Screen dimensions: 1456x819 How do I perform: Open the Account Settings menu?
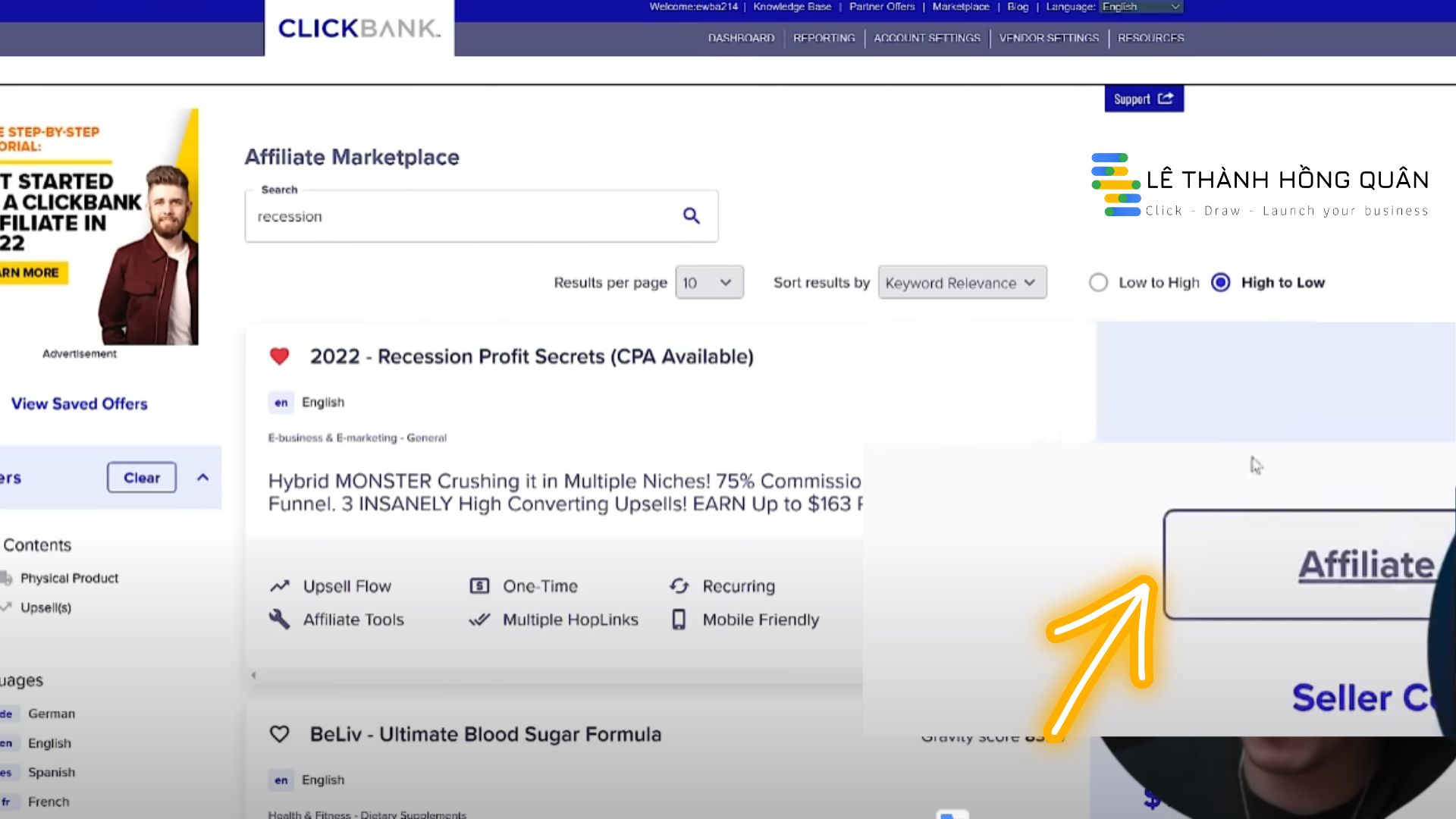point(927,38)
